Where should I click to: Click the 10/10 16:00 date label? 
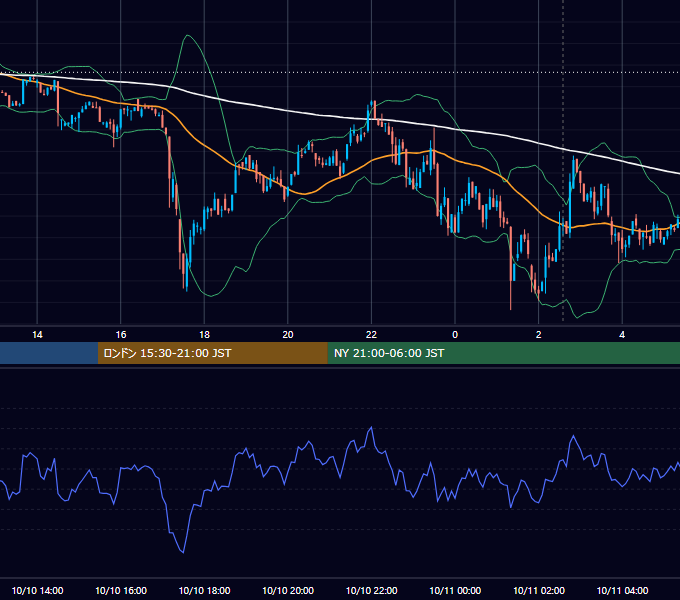(x=121, y=590)
